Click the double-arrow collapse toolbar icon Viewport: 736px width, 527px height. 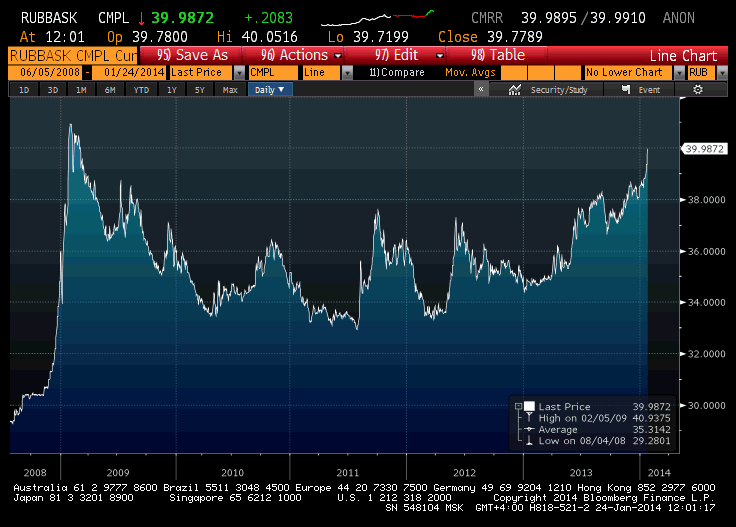481,89
